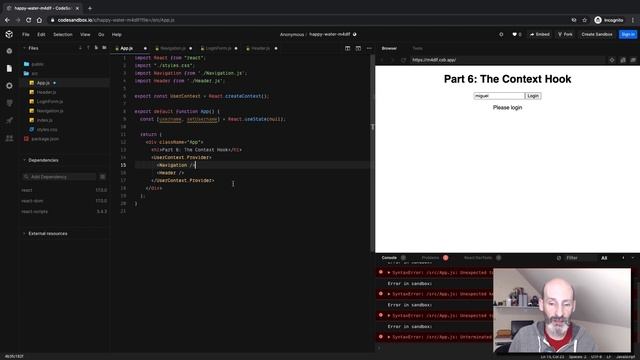640x360 pixels.
Task: Open the View menu
Action: click(85, 35)
